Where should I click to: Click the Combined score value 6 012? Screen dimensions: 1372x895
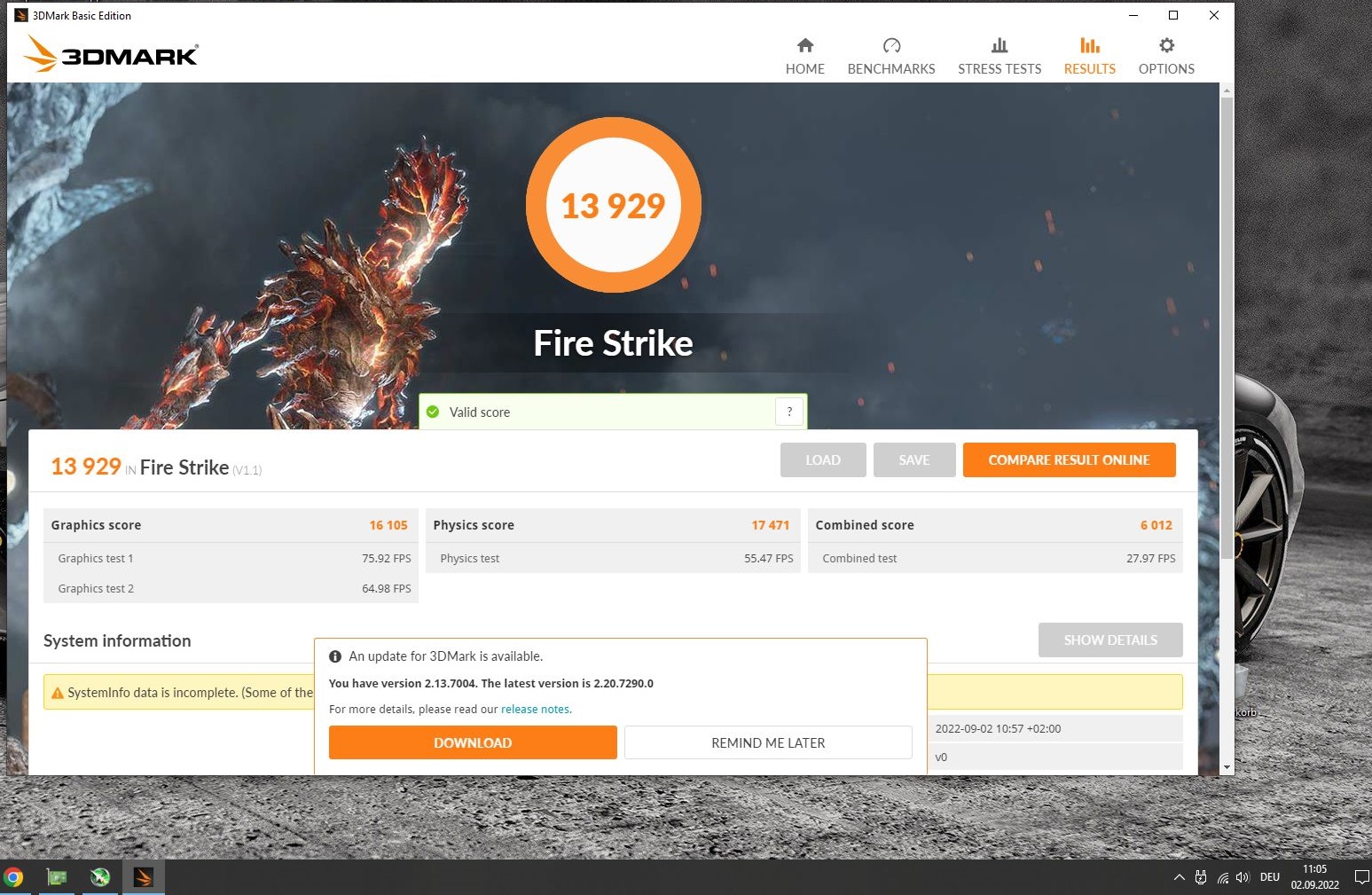pos(1156,525)
